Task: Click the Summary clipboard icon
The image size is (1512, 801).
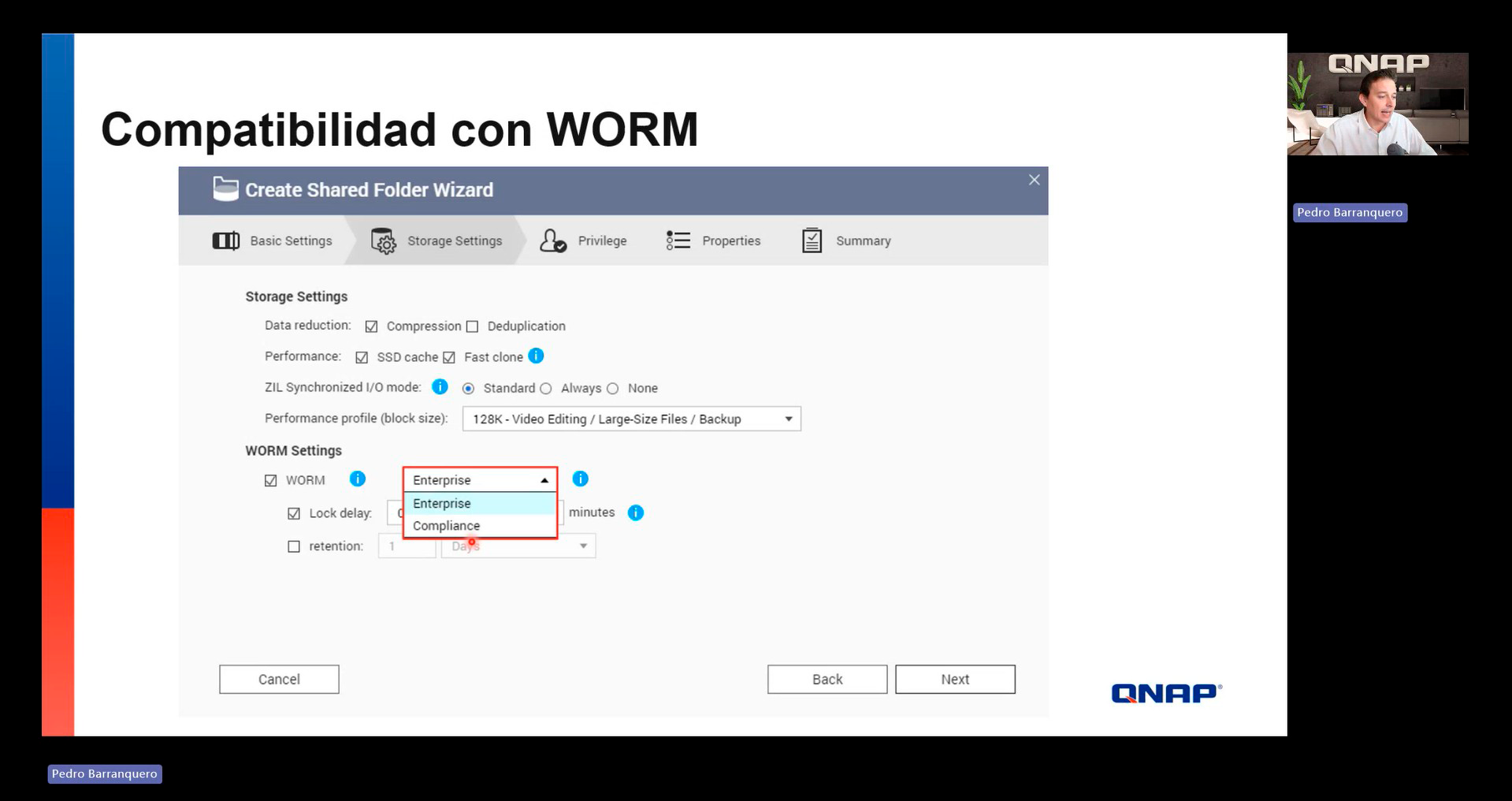Action: coord(812,240)
